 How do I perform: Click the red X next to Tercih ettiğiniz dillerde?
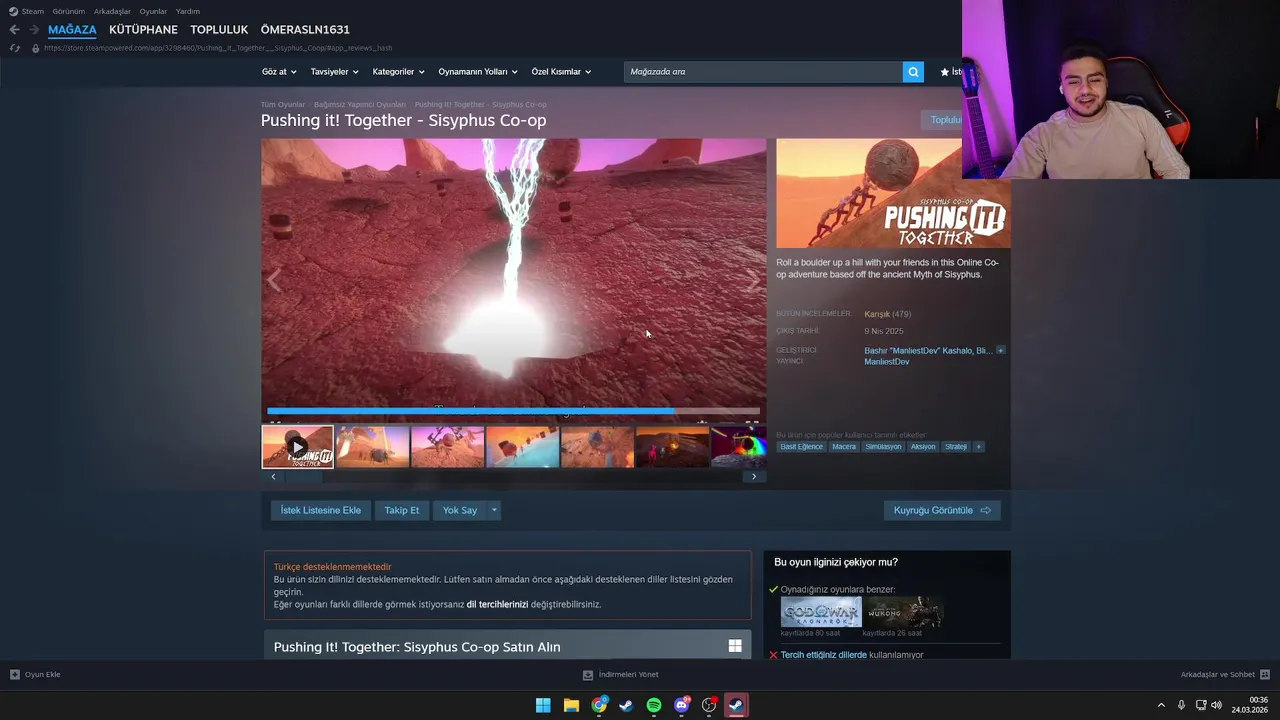pos(773,655)
